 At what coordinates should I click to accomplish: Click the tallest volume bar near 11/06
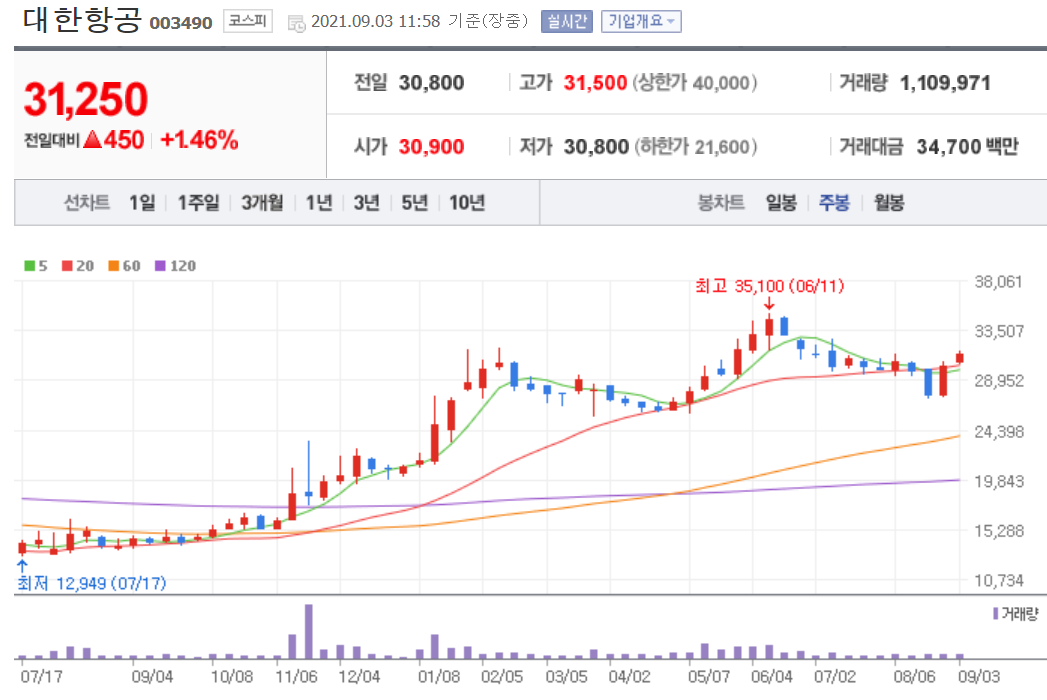[308, 632]
